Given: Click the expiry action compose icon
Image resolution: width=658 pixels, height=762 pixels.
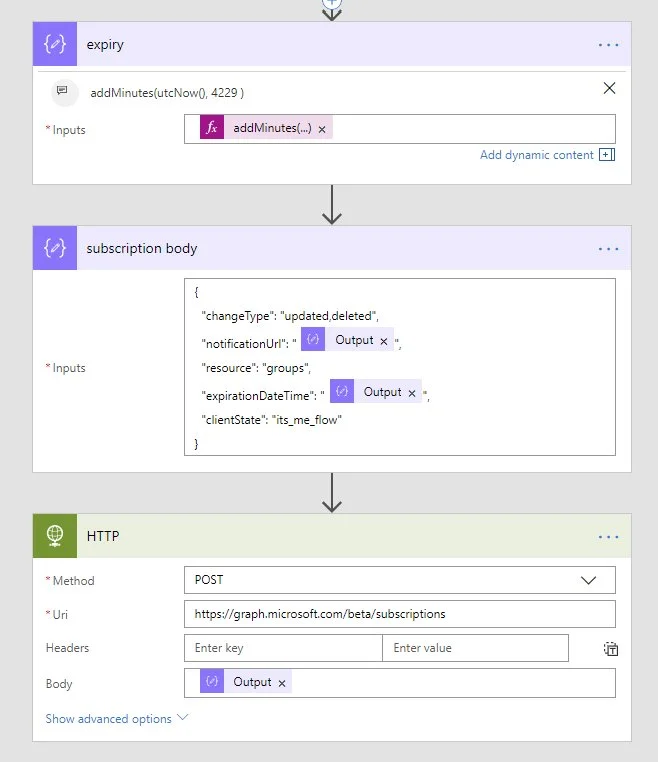Looking at the screenshot, I should pyautogui.click(x=55, y=45).
